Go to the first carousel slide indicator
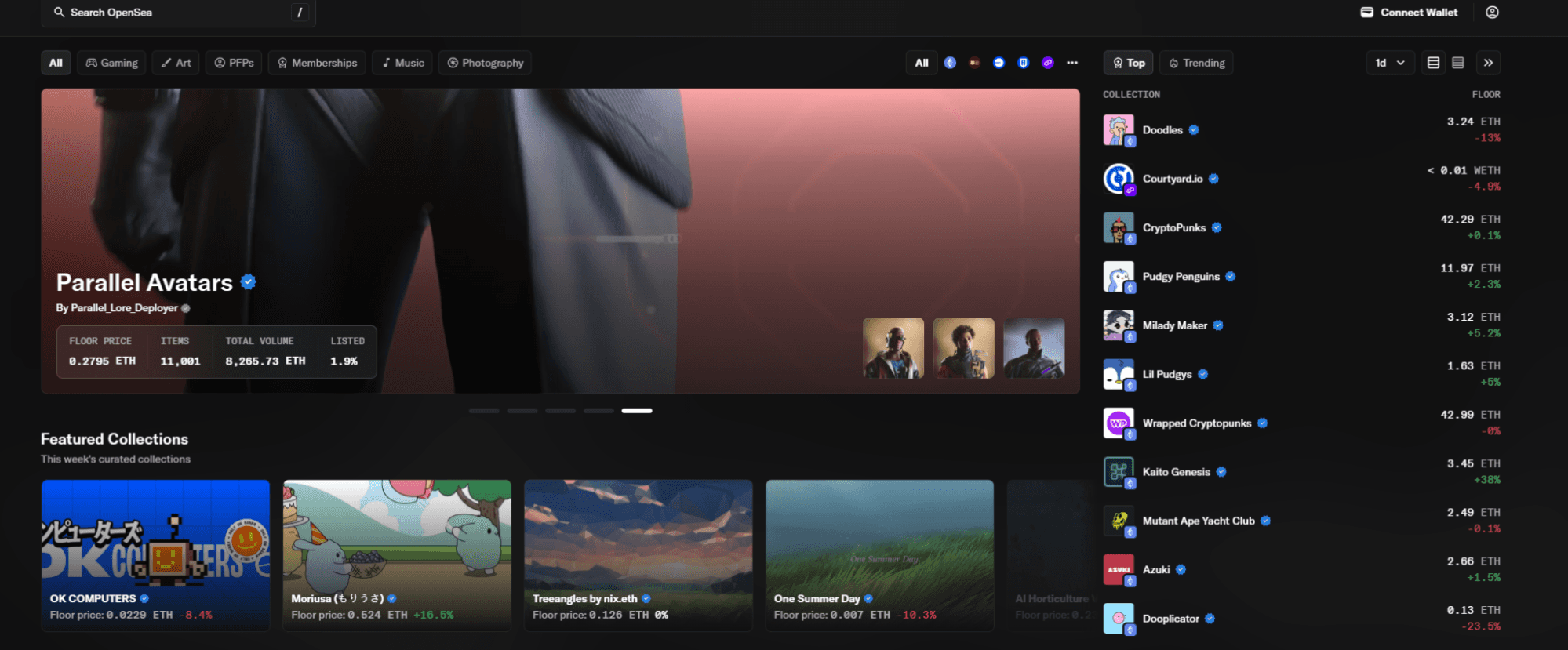This screenshot has width=1568, height=650. 484,411
